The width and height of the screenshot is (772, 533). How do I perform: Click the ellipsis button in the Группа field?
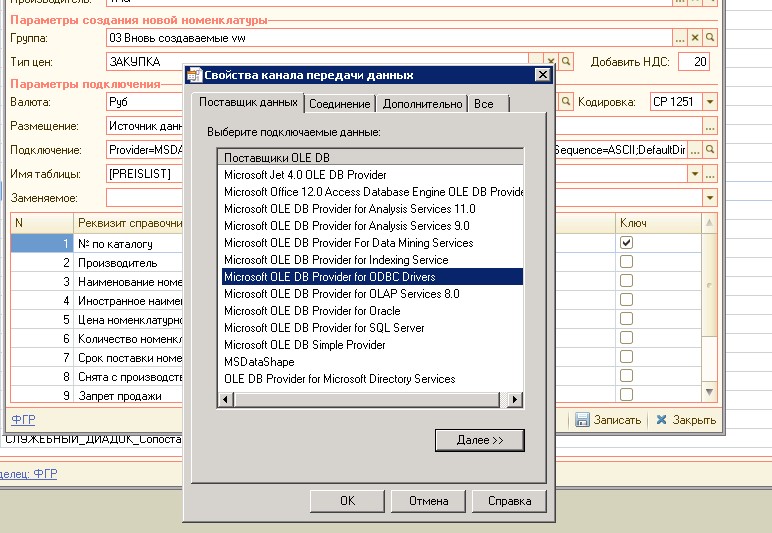[x=679, y=37]
